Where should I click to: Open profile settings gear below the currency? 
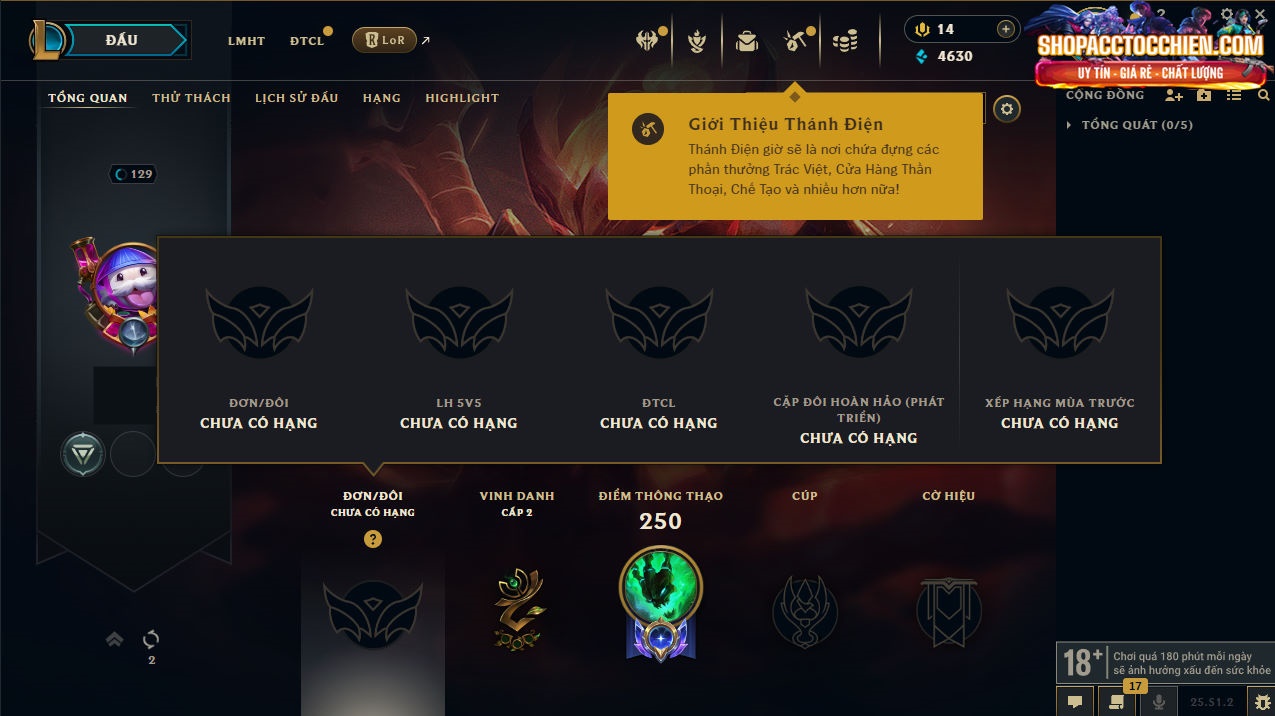1007,109
